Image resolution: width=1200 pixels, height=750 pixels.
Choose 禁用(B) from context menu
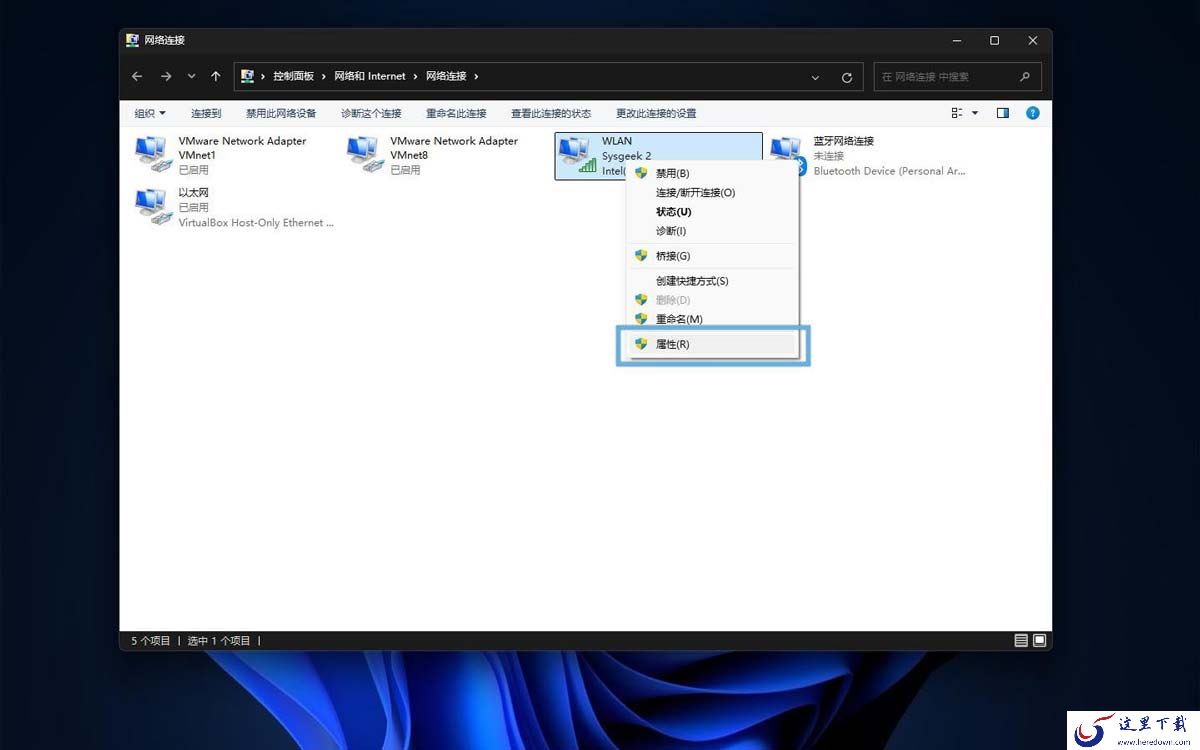(x=712, y=173)
